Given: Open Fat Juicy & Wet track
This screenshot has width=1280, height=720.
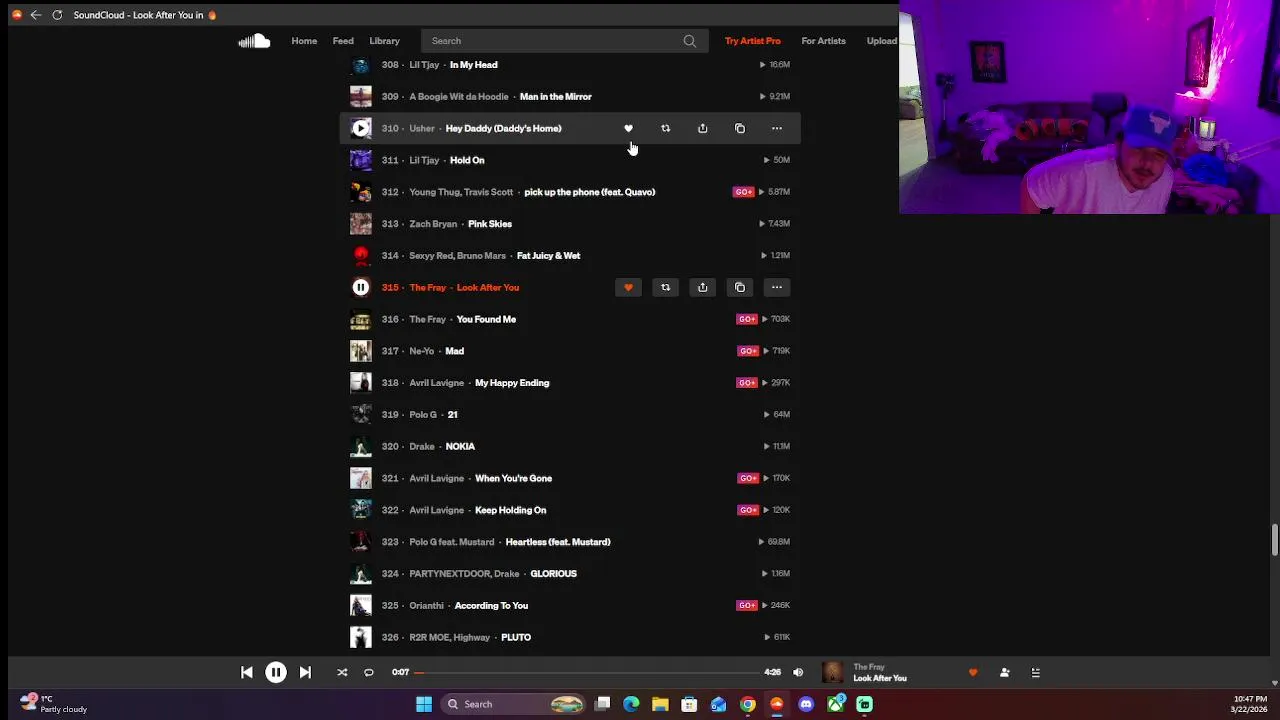Looking at the screenshot, I should (x=548, y=256).
